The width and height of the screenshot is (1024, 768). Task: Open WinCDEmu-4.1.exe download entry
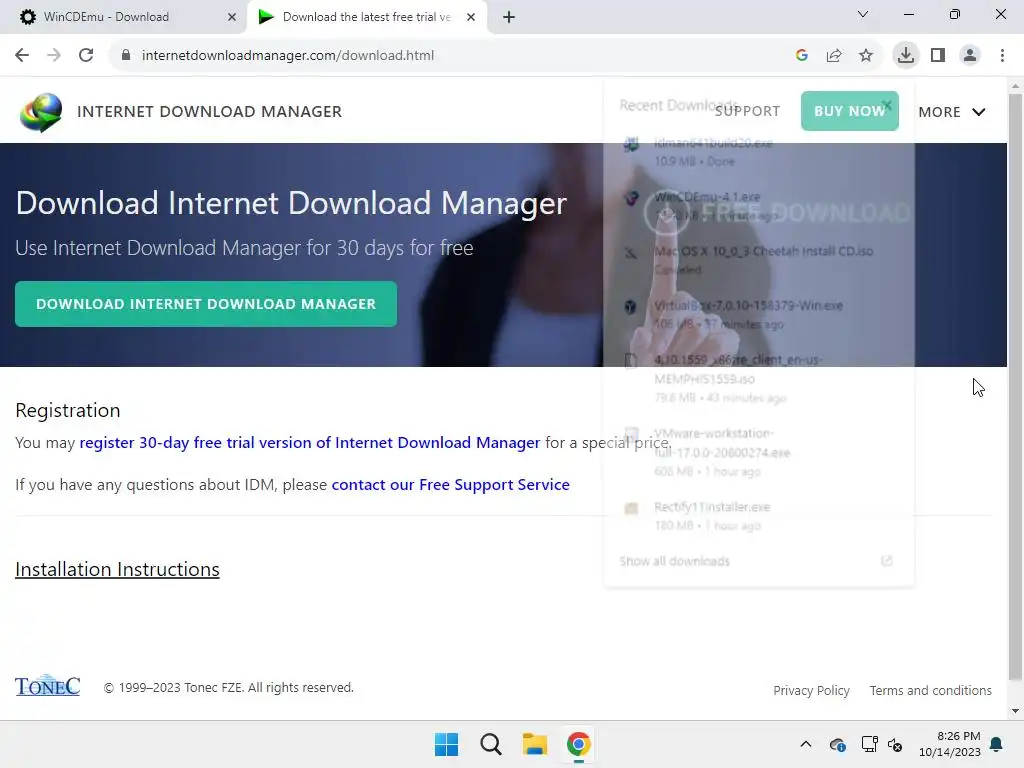pyautogui.click(x=758, y=206)
